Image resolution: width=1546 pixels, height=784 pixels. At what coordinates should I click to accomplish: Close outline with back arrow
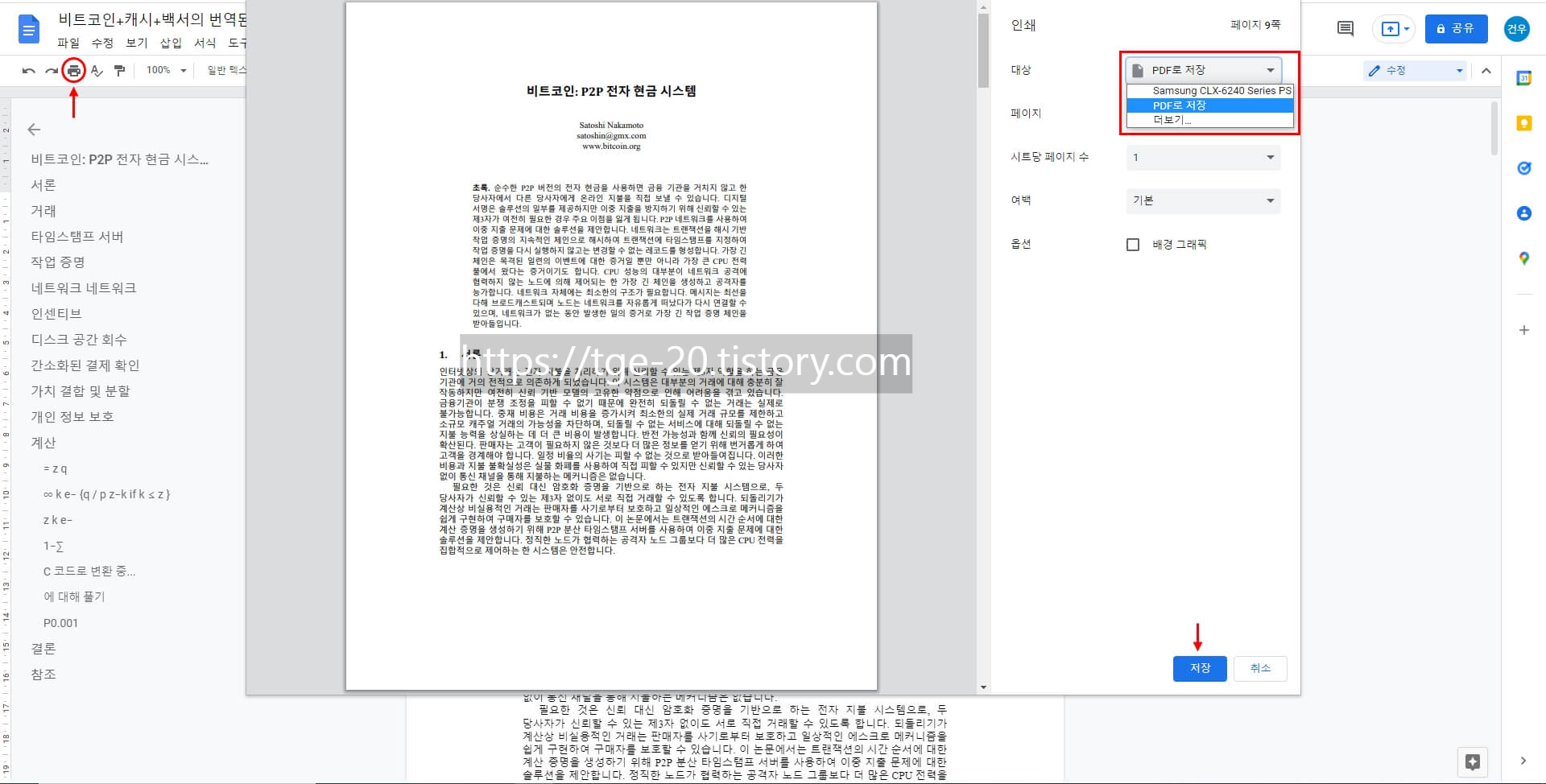pyautogui.click(x=34, y=129)
